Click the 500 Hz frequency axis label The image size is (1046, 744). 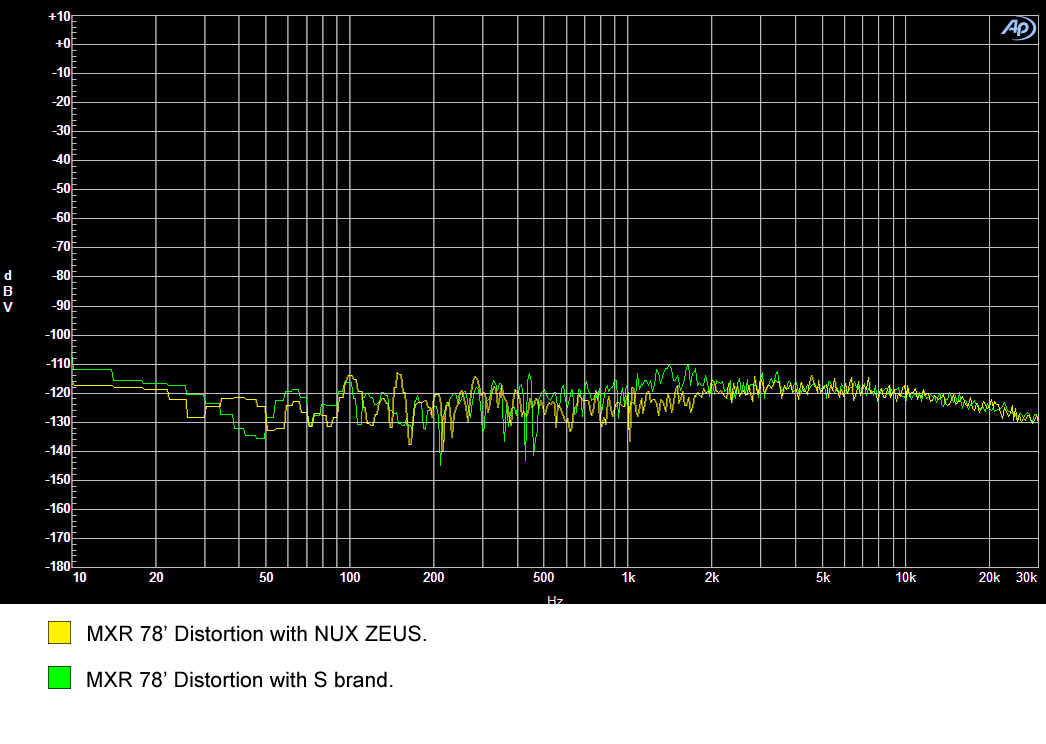click(x=543, y=578)
